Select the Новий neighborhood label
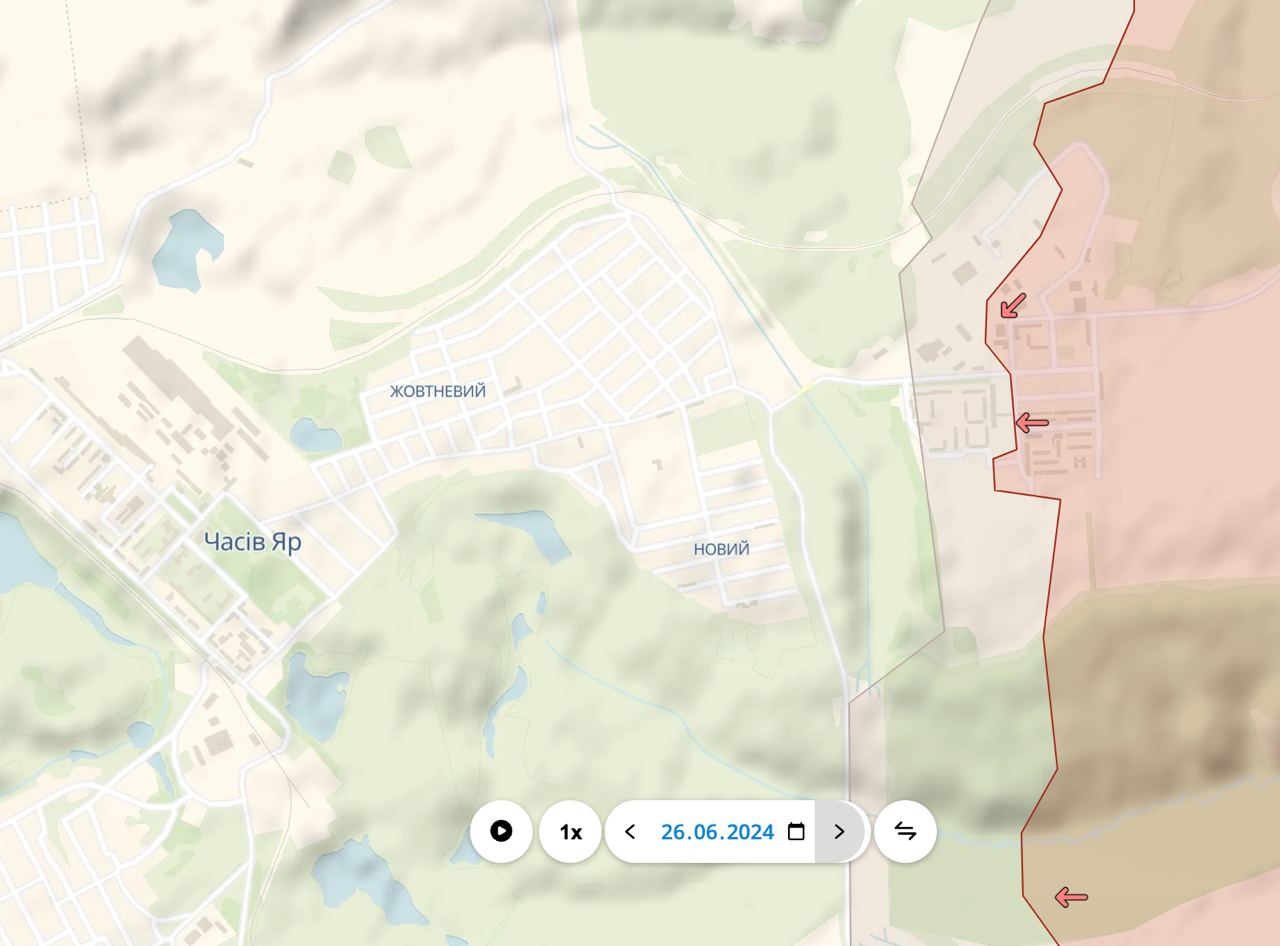This screenshot has width=1280, height=946. coord(721,549)
